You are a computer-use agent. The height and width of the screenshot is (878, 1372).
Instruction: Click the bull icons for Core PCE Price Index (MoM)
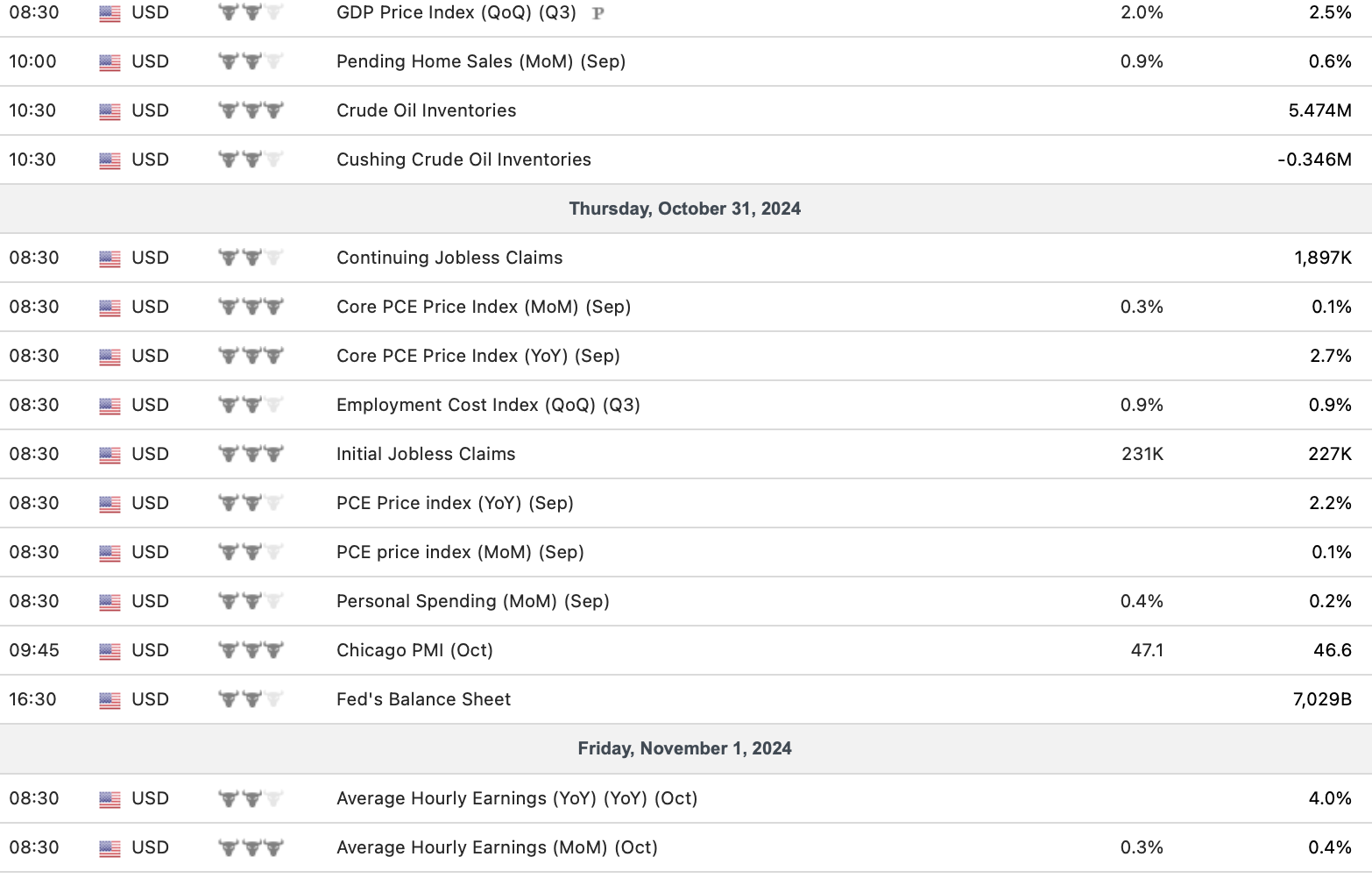point(251,308)
